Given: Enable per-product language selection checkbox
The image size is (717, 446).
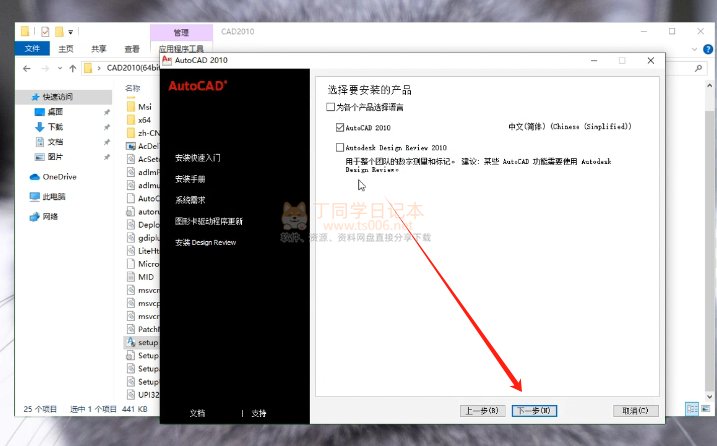Looking at the screenshot, I should (330, 107).
